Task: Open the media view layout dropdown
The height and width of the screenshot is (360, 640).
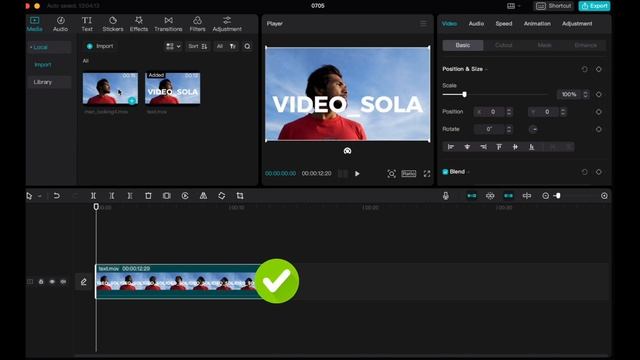Action: point(173,47)
